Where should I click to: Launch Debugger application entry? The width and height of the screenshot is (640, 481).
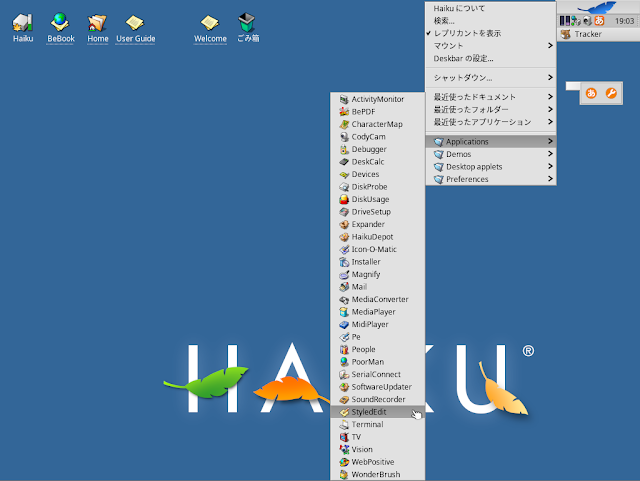(378, 149)
